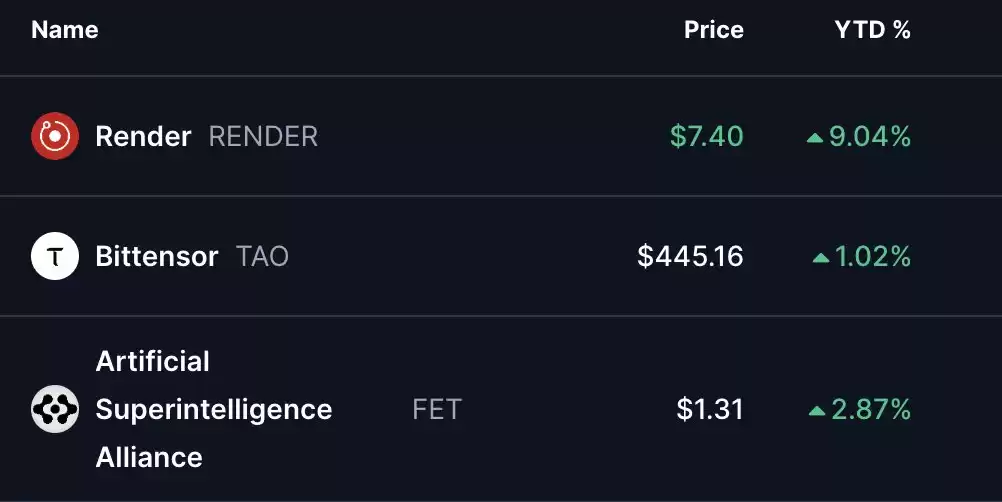Sort by the Name column header
The width and height of the screenshot is (1002, 502).
tap(65, 29)
